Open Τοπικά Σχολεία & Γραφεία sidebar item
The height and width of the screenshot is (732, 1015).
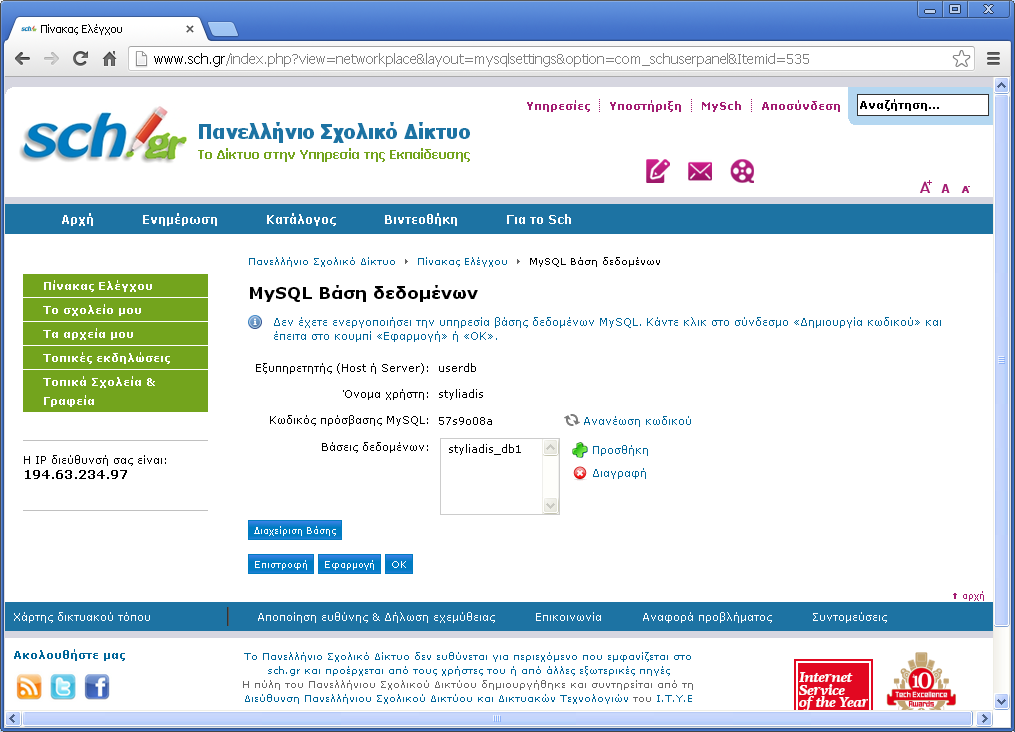coord(115,391)
